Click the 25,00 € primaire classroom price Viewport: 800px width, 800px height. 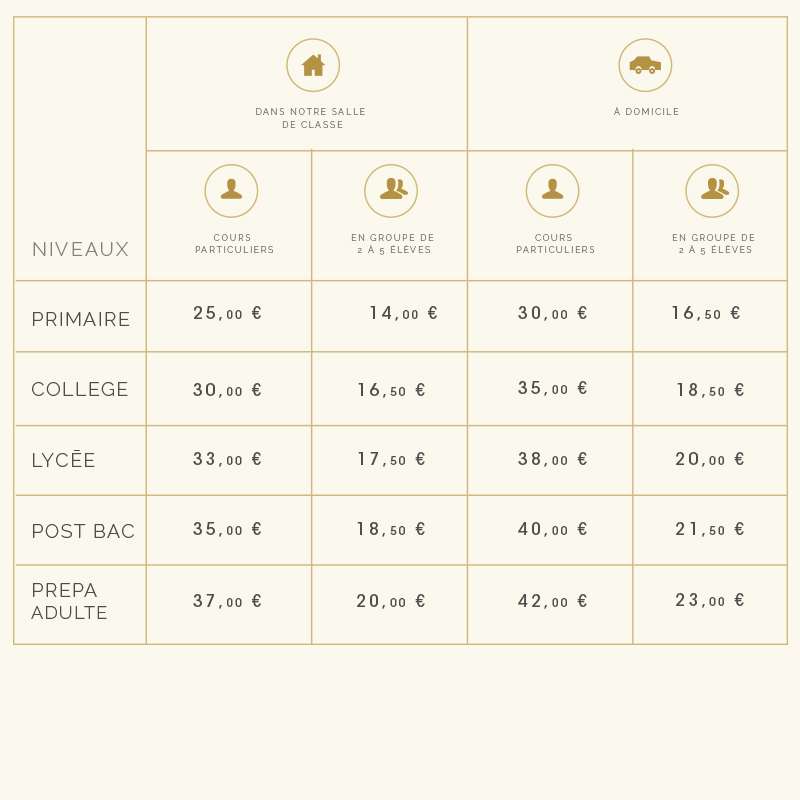(x=228, y=313)
